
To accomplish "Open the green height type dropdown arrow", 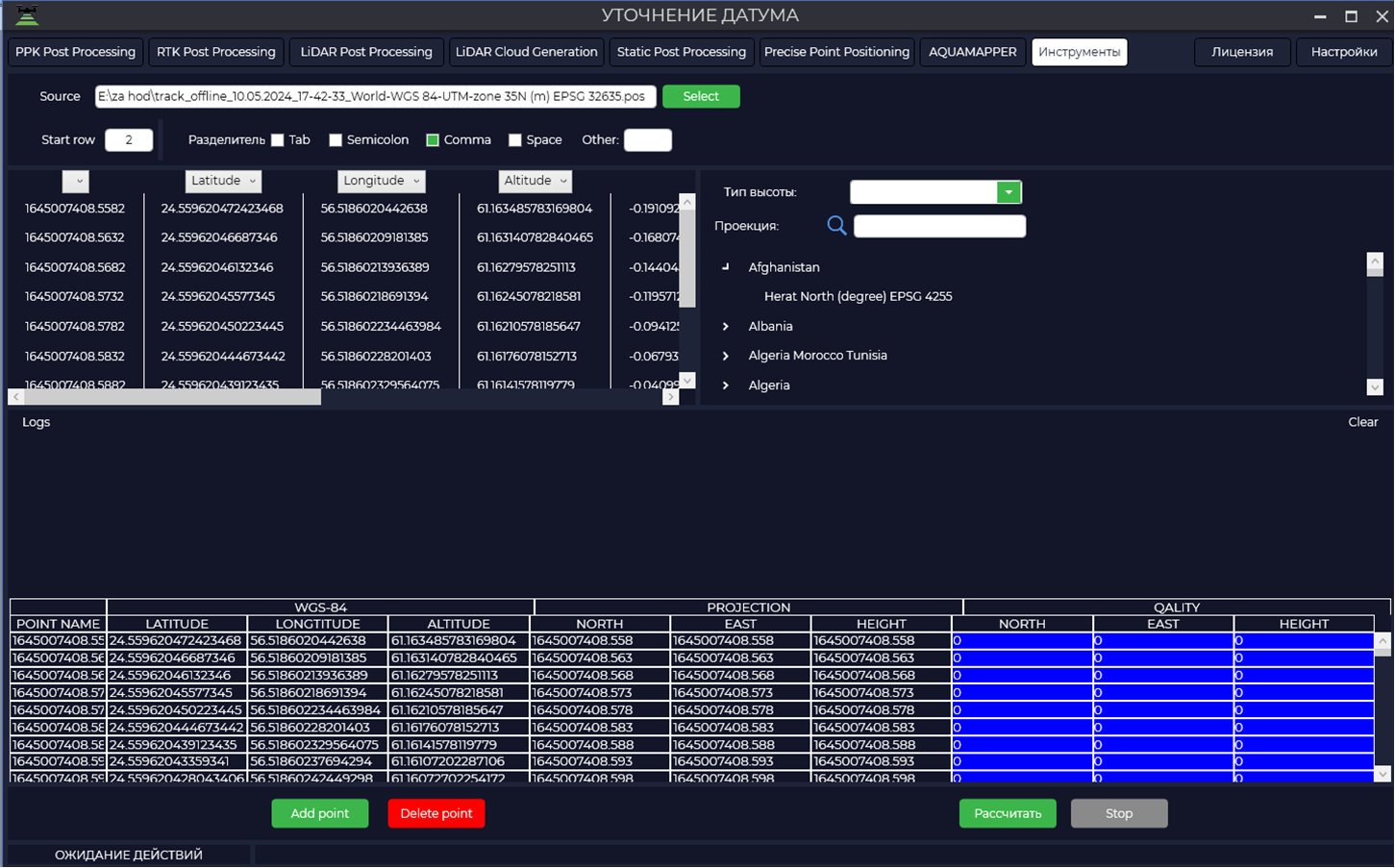I will [1009, 192].
